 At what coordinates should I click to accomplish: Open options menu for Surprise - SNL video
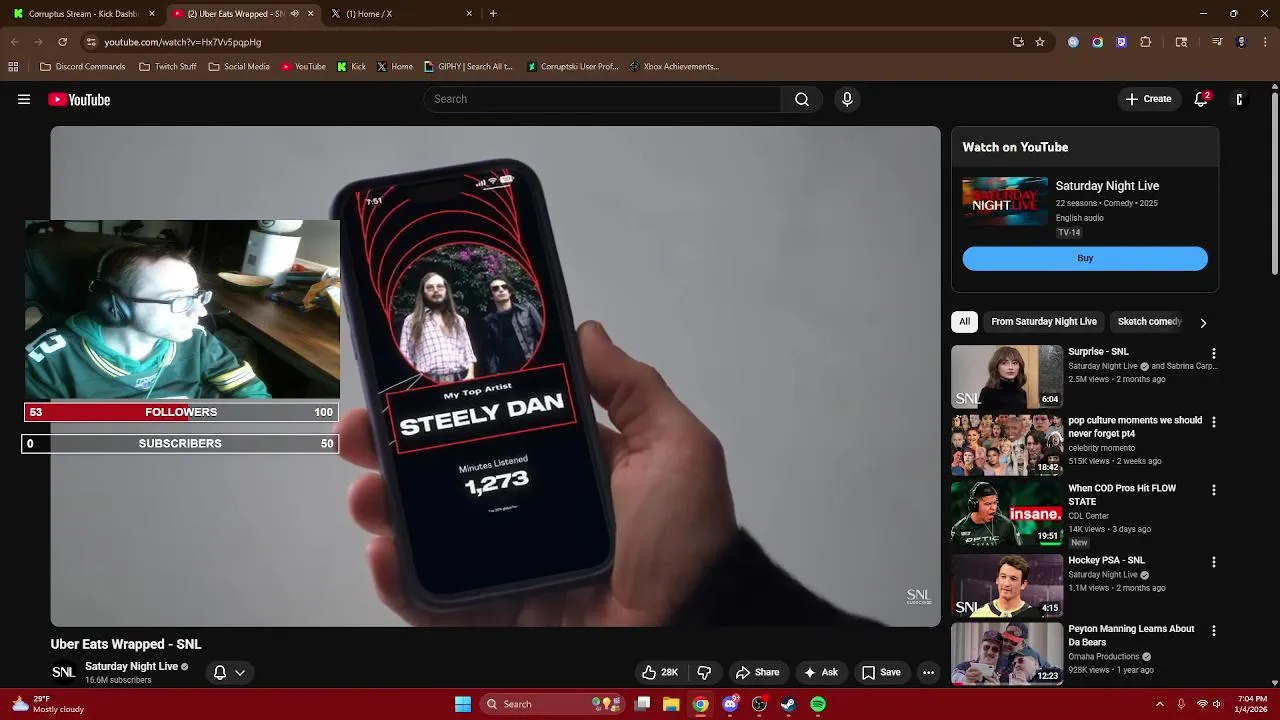[1214, 354]
